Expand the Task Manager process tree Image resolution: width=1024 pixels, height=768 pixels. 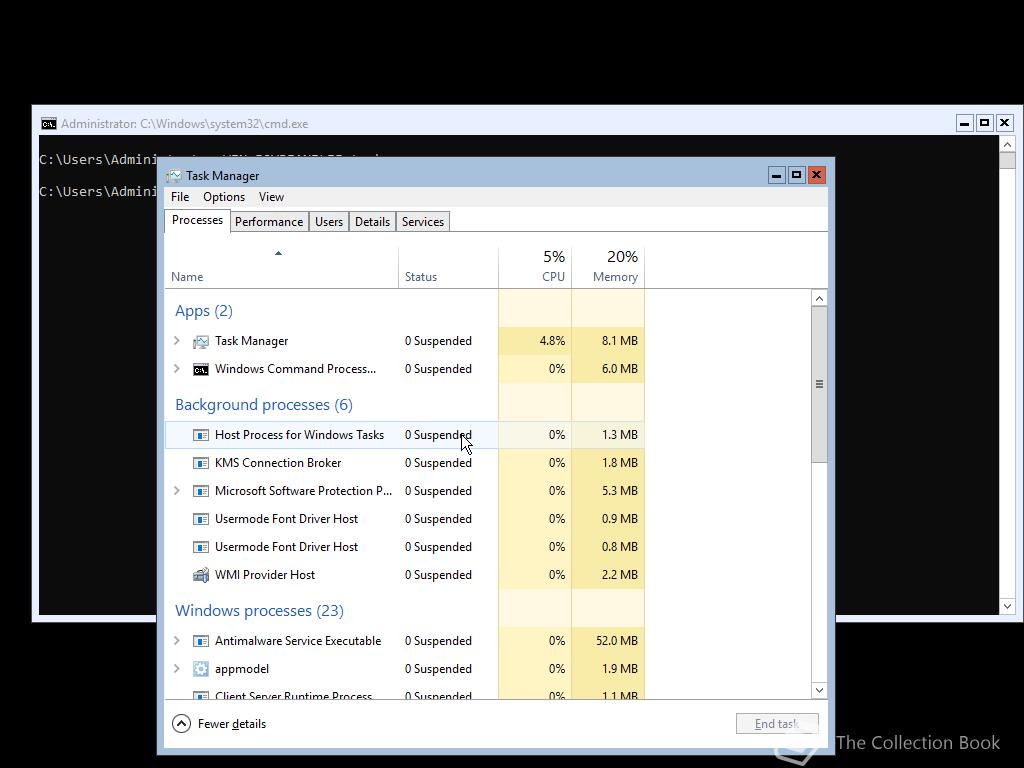click(x=177, y=340)
